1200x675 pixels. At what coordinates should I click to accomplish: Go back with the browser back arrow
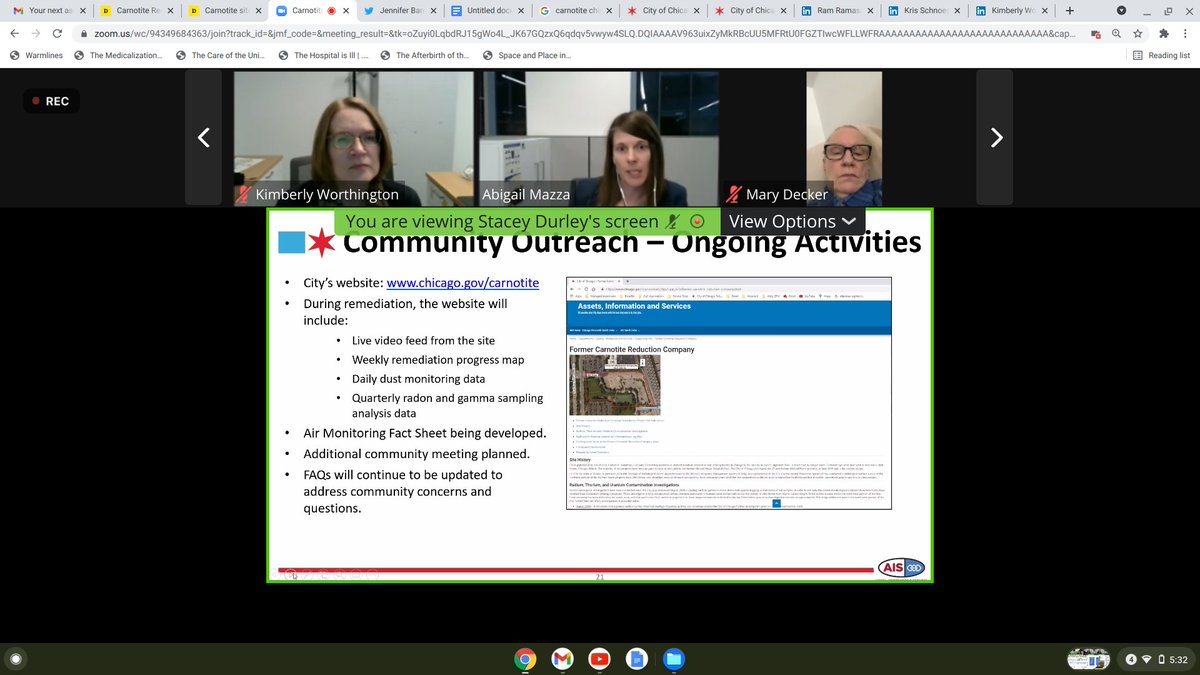(13, 32)
